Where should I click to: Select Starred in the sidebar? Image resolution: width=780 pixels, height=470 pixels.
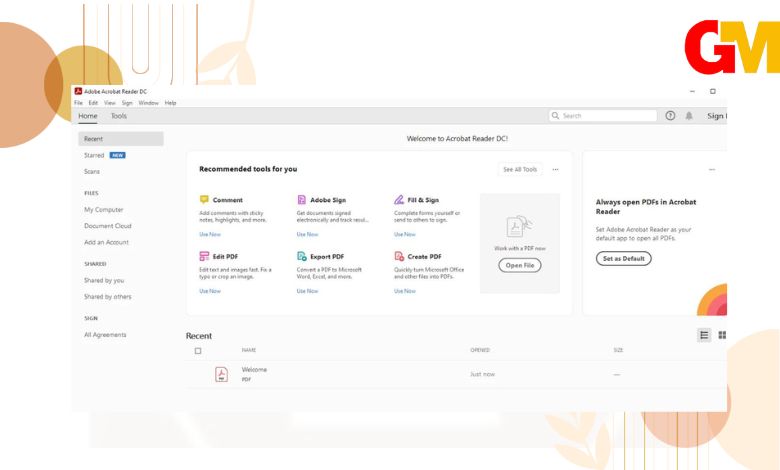tap(94, 155)
